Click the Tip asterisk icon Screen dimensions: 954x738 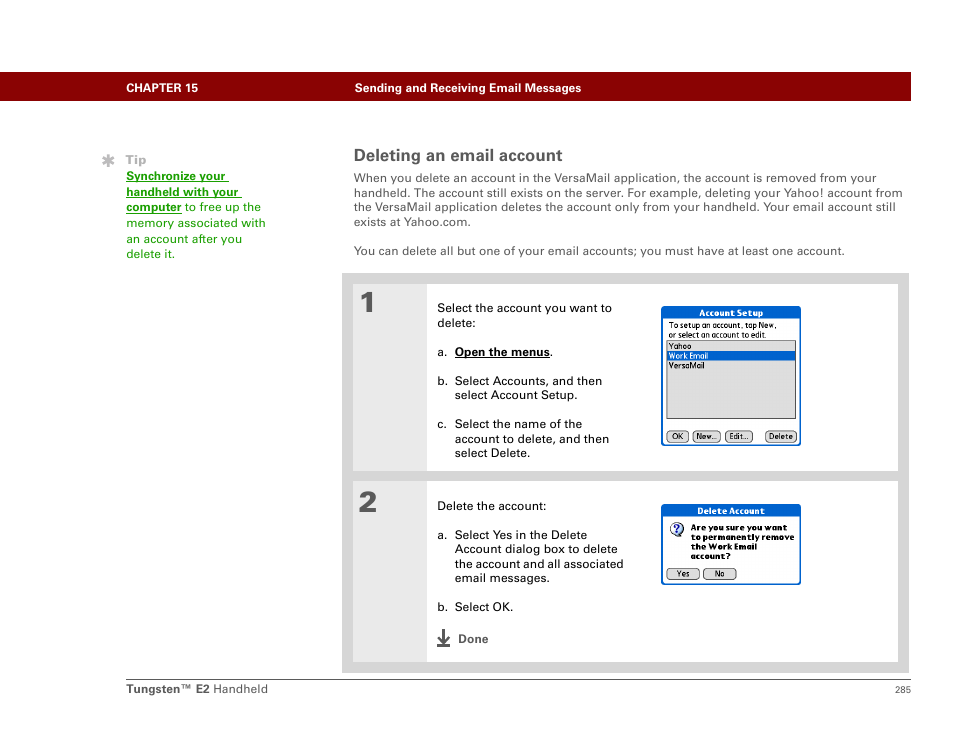(108, 161)
